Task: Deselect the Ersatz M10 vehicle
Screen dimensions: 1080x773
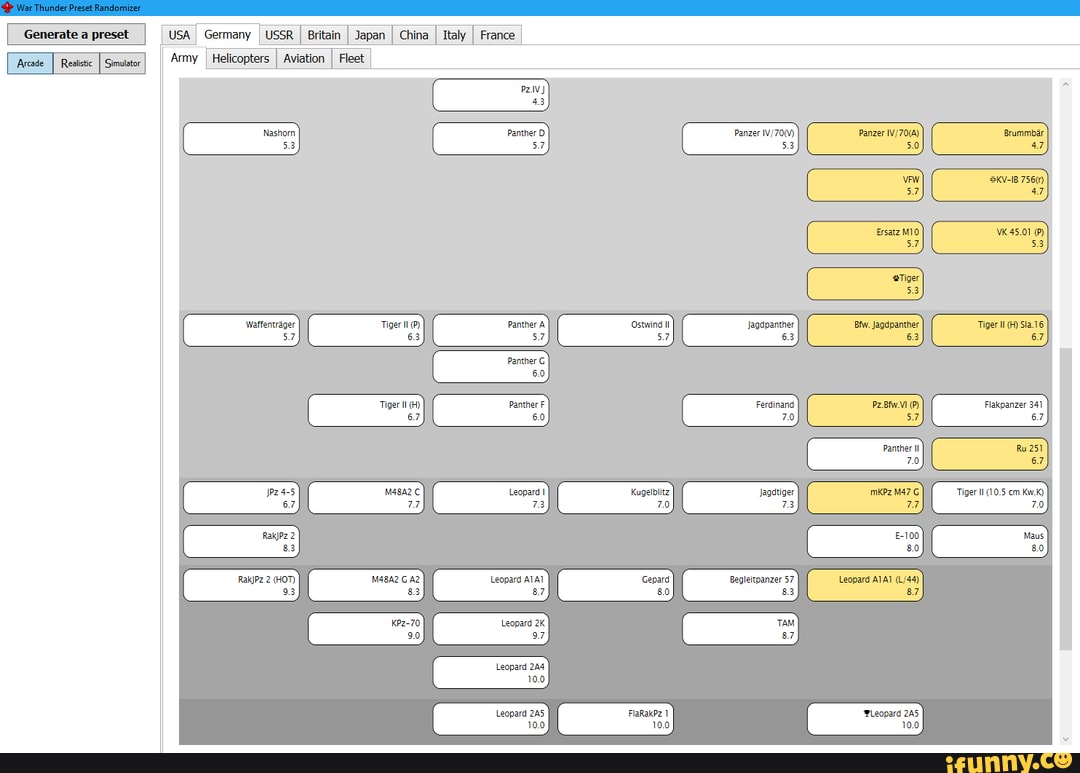Action: (x=865, y=237)
